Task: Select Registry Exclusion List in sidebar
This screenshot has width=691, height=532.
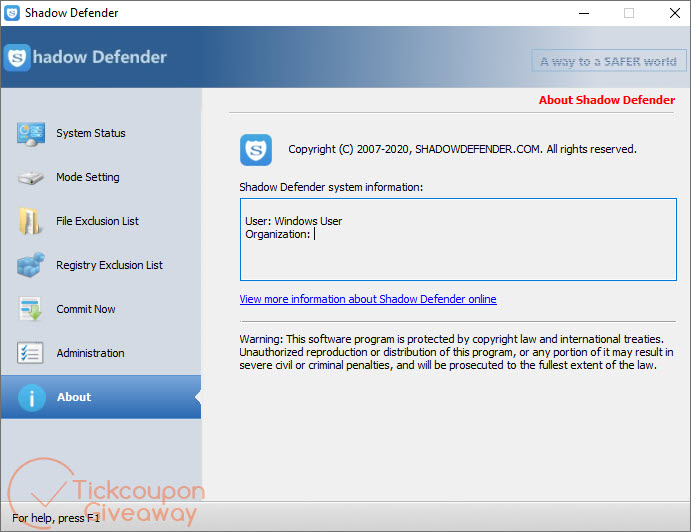Action: pos(109,266)
